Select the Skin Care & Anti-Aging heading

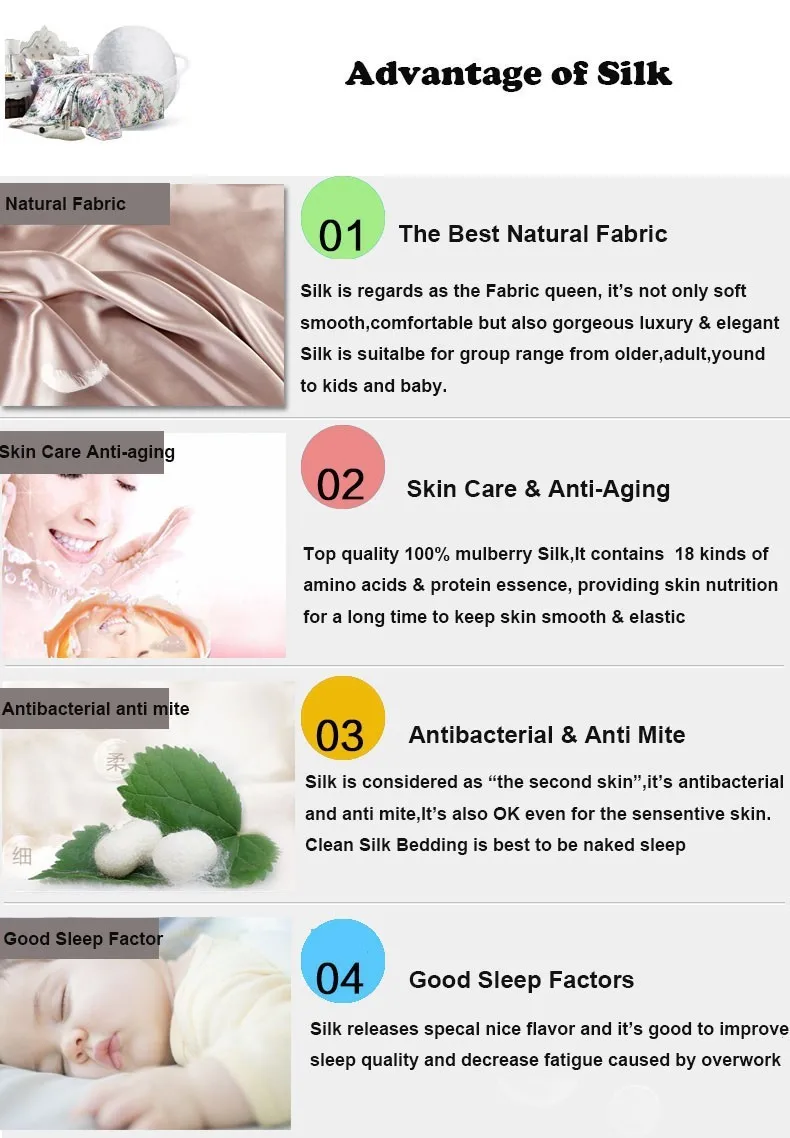538,489
